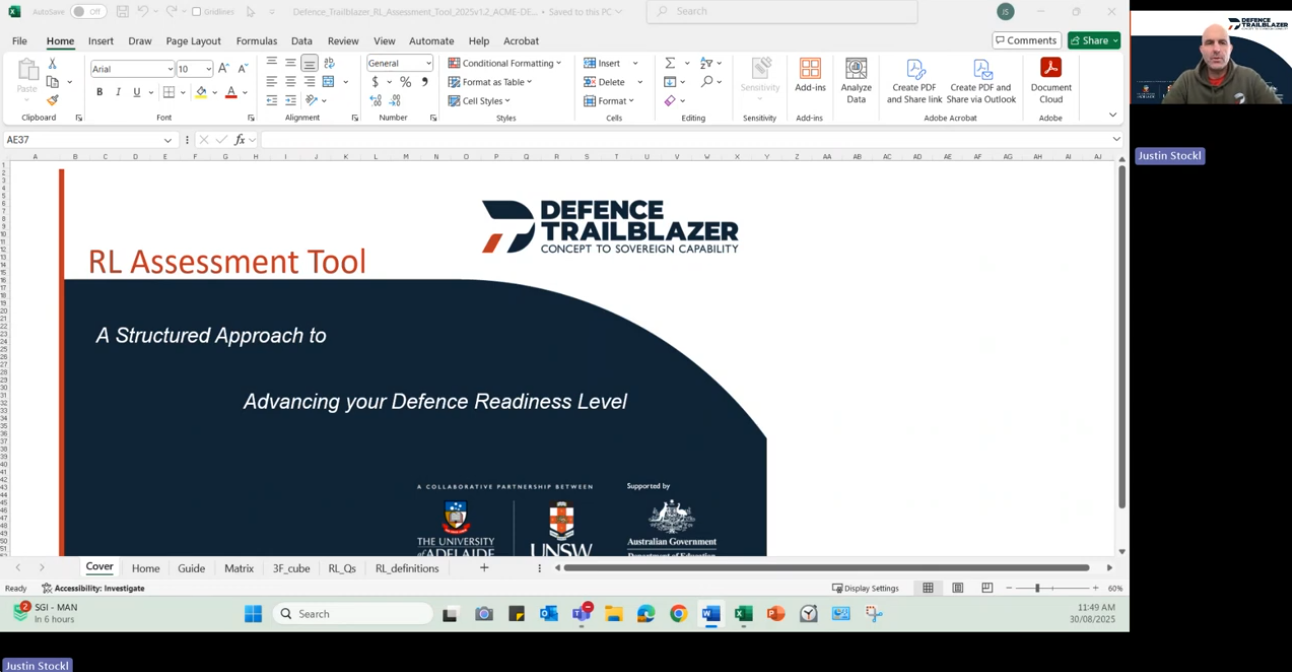Image resolution: width=1292 pixels, height=672 pixels.
Task: Click the Analyze Data button
Action: 856,80
